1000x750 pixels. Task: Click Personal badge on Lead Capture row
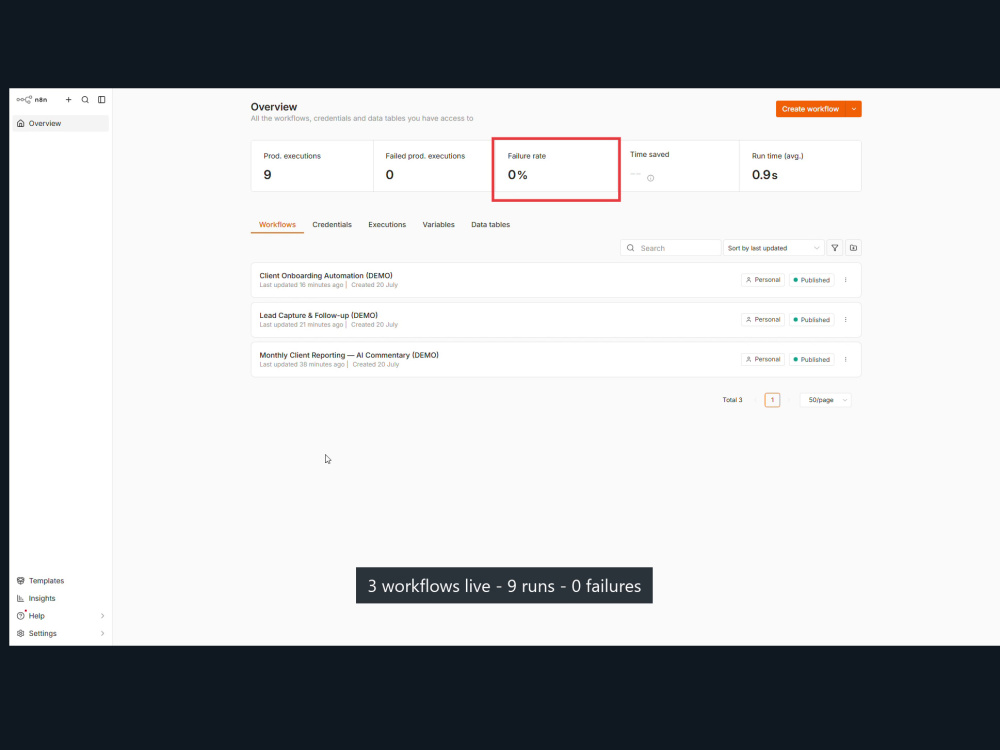pos(763,320)
